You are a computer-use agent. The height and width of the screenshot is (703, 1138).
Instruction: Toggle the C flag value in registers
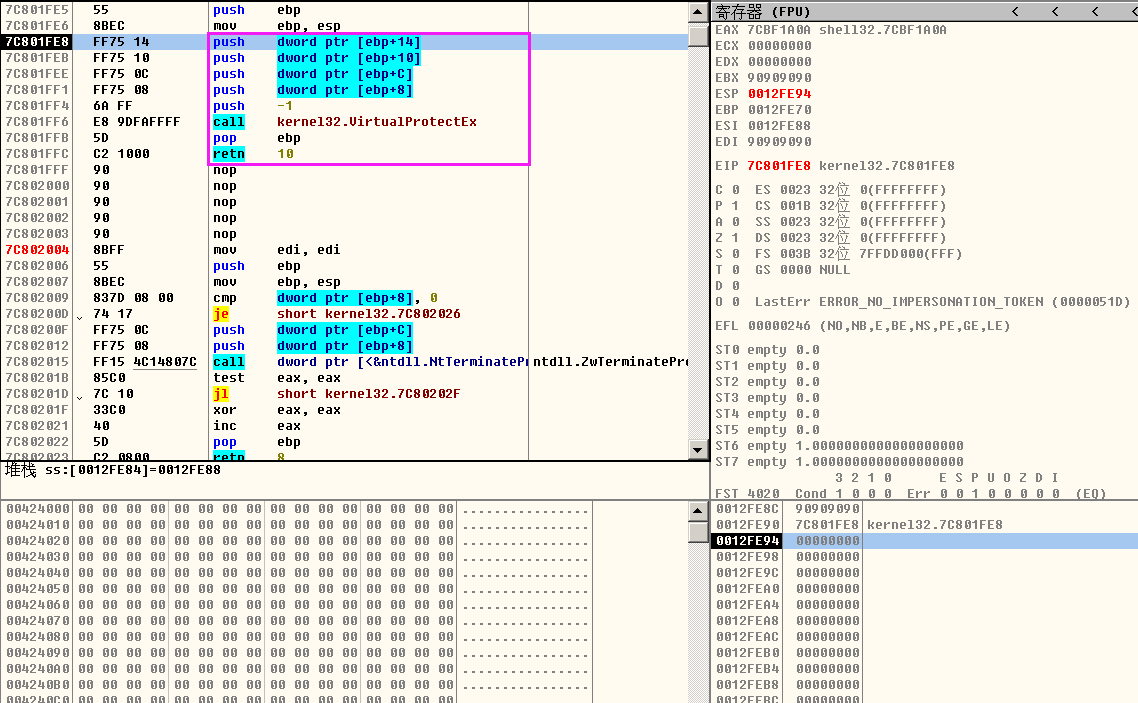point(735,190)
